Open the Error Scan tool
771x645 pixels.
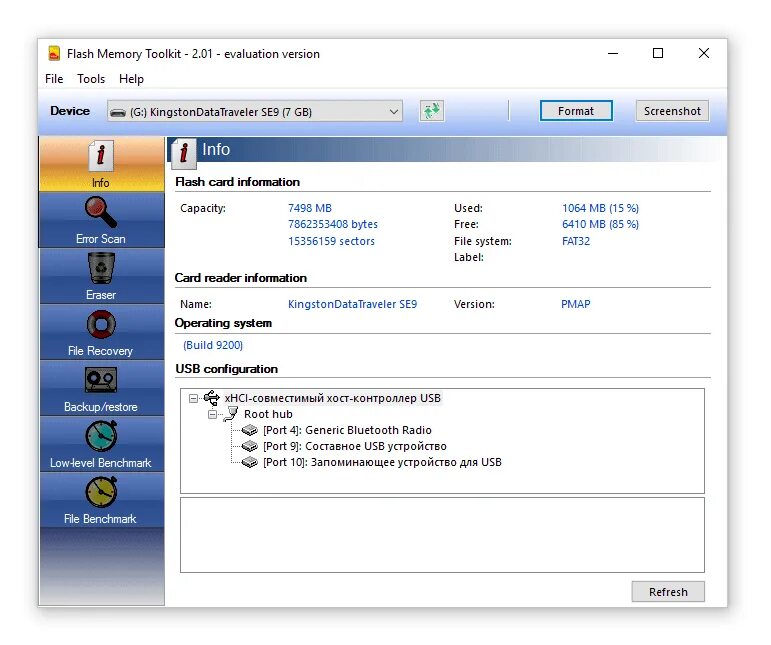(x=101, y=220)
